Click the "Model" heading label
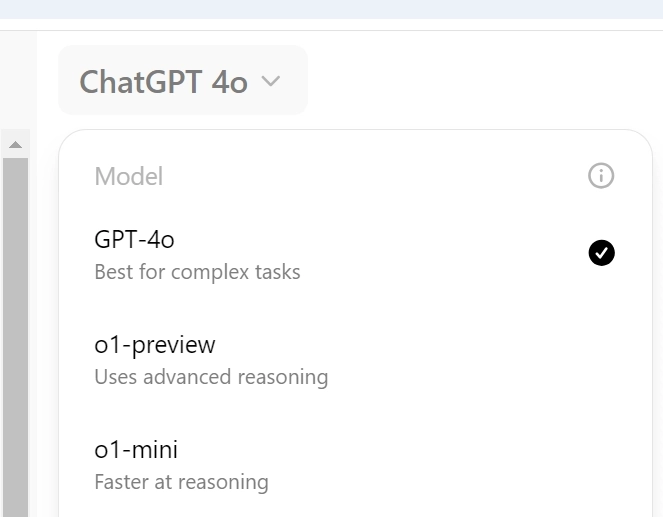 [128, 177]
